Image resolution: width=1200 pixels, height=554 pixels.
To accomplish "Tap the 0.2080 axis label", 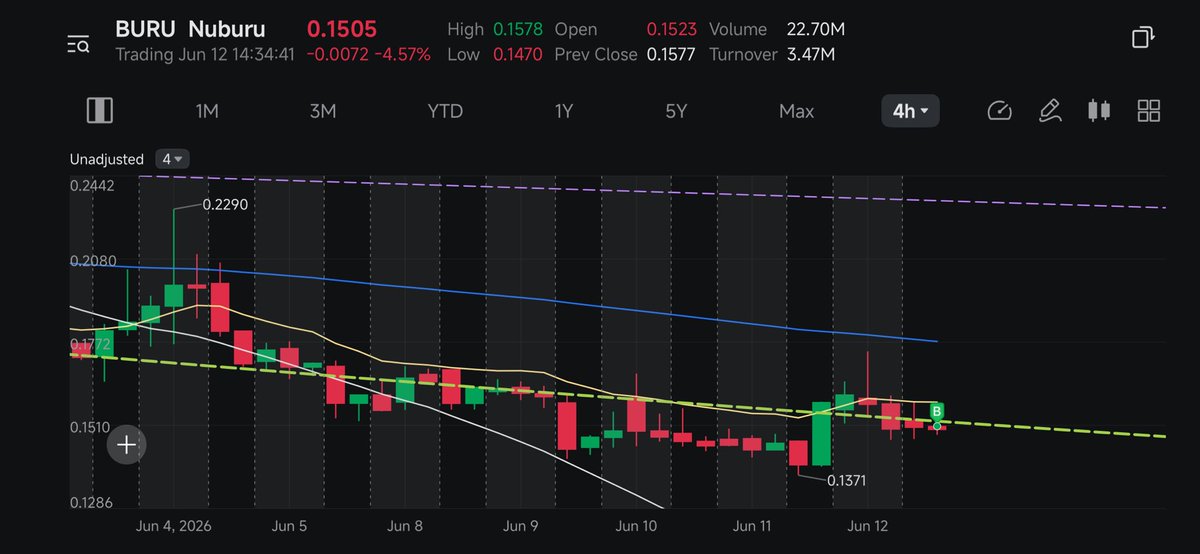I will coord(92,260).
